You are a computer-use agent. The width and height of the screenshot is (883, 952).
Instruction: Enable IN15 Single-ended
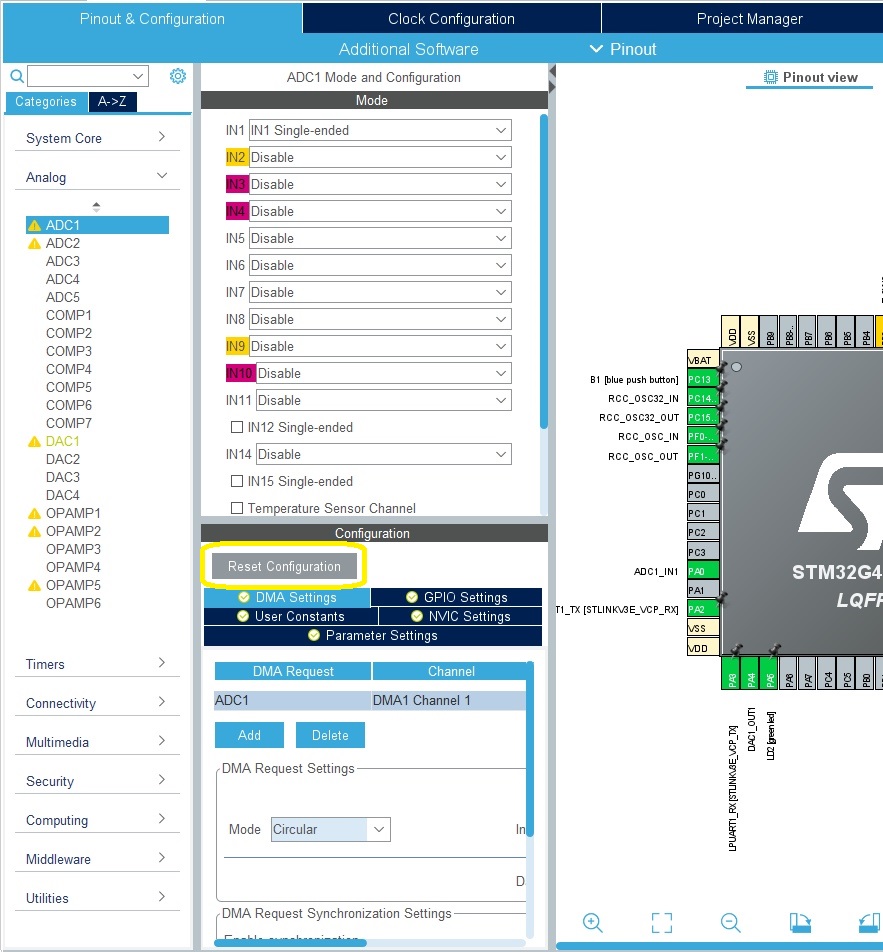point(237,481)
